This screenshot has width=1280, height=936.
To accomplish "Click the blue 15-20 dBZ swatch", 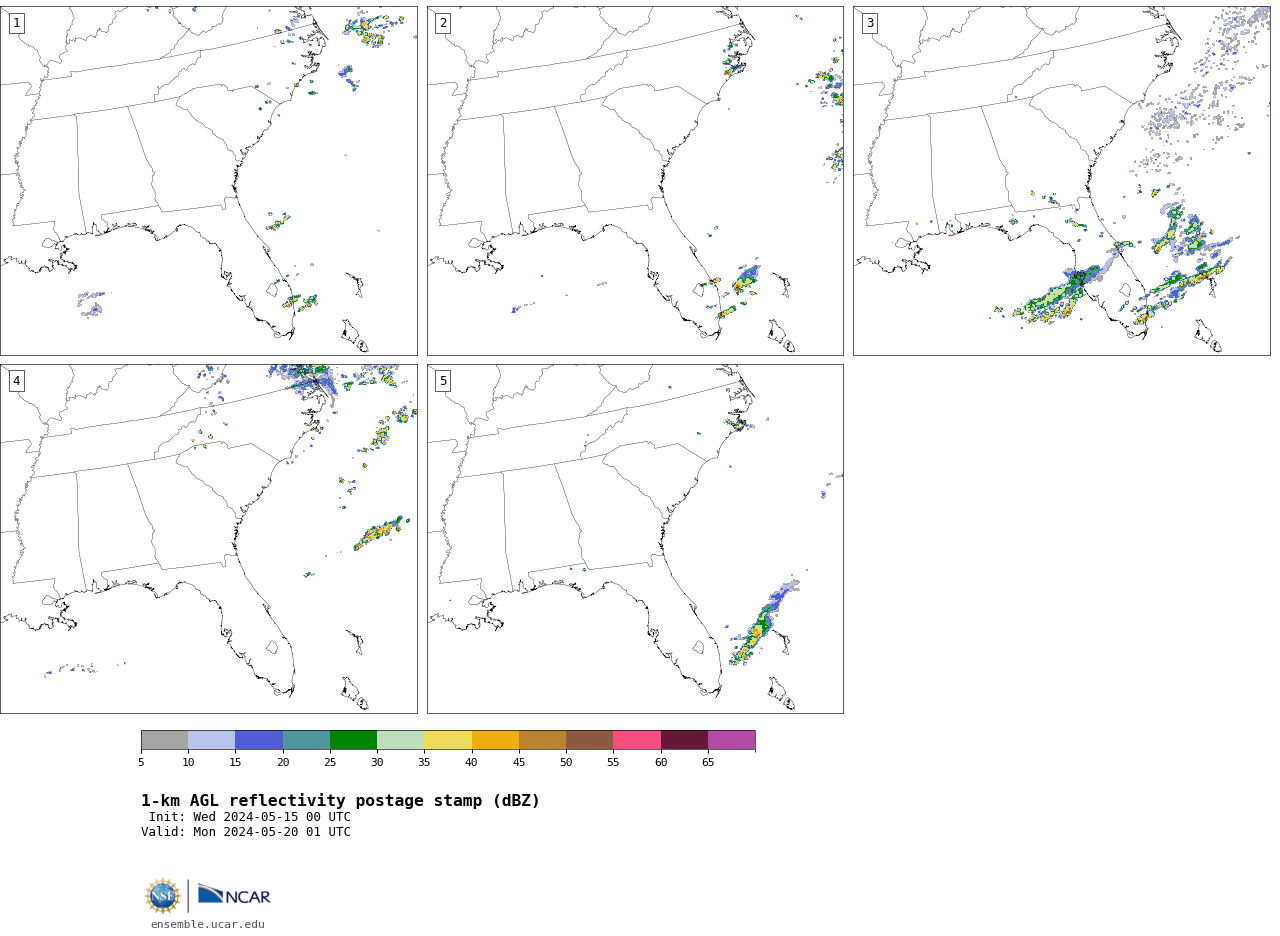I will click(259, 740).
